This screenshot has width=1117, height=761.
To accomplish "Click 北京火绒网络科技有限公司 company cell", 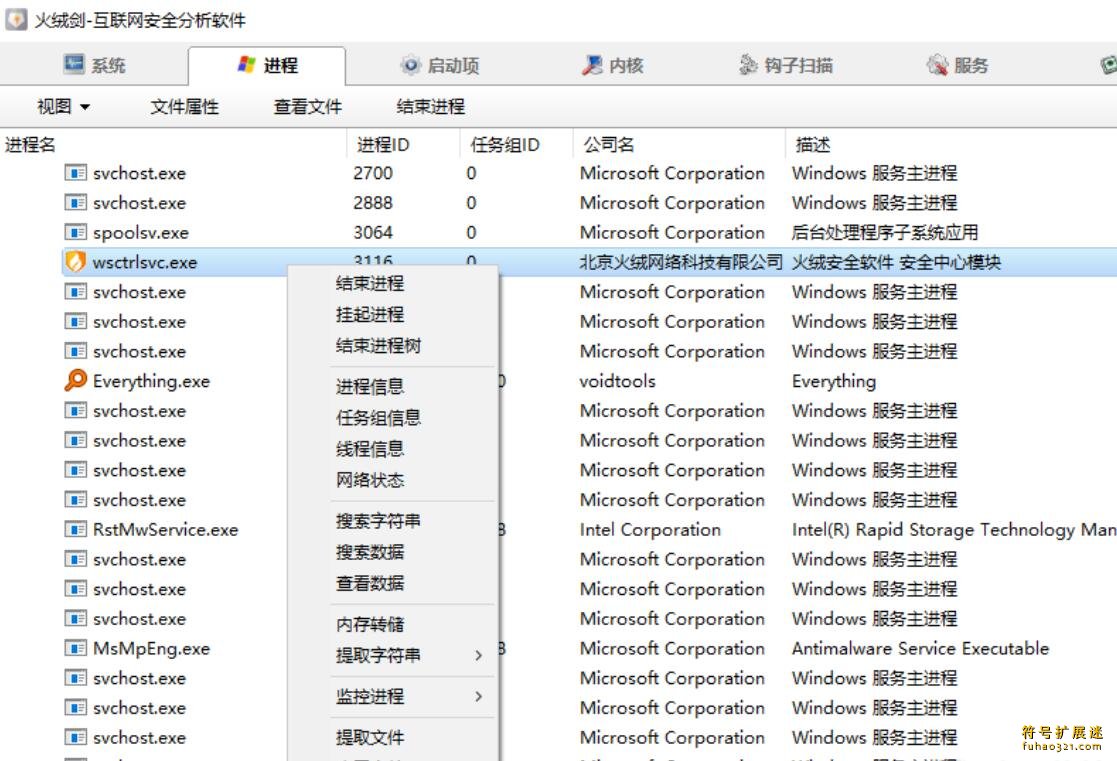I will click(x=681, y=262).
